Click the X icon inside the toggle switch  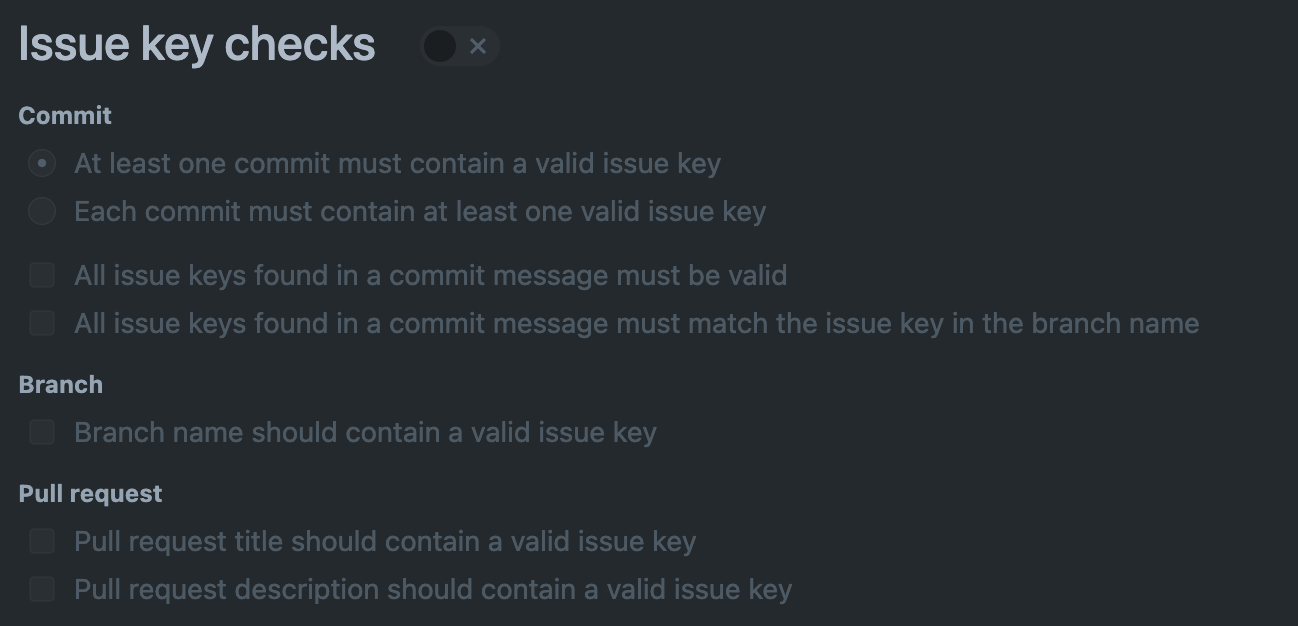(x=478, y=46)
